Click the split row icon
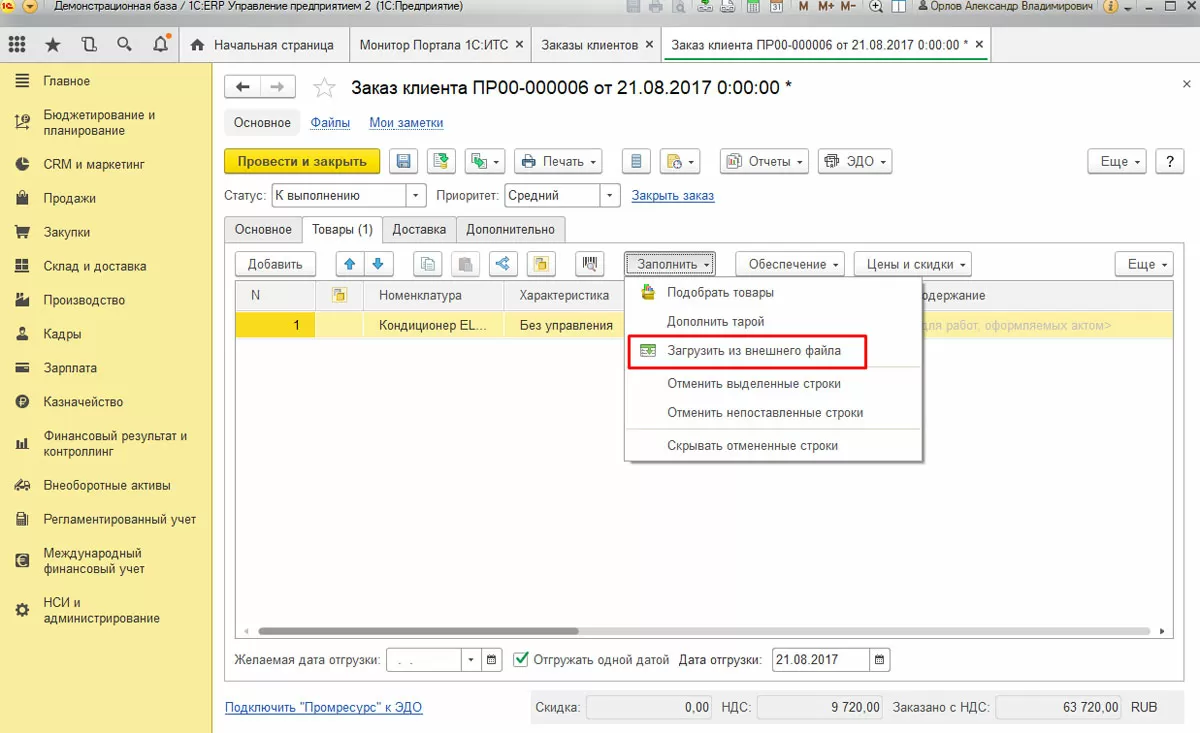This screenshot has height=733, width=1200. coord(502,264)
